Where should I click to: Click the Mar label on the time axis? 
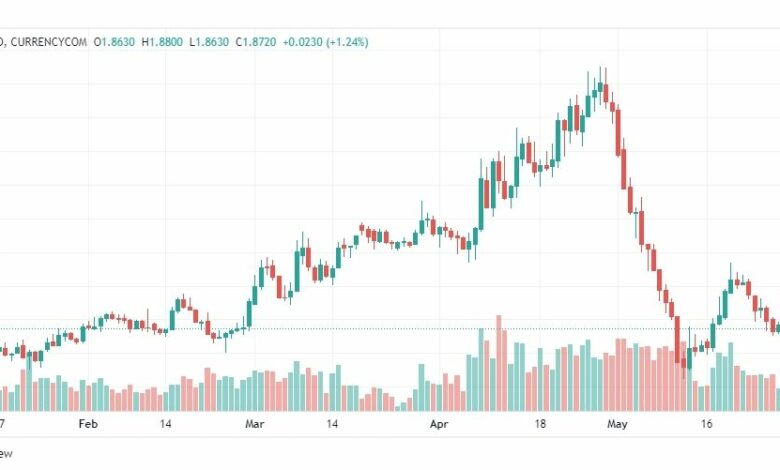255,424
